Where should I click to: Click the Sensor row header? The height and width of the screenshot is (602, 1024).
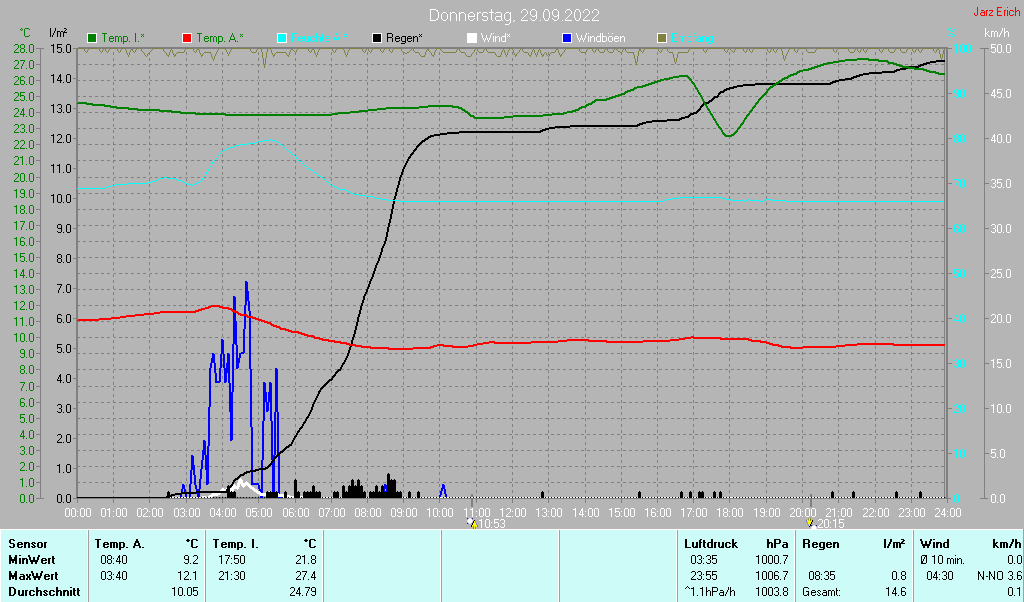[27, 544]
